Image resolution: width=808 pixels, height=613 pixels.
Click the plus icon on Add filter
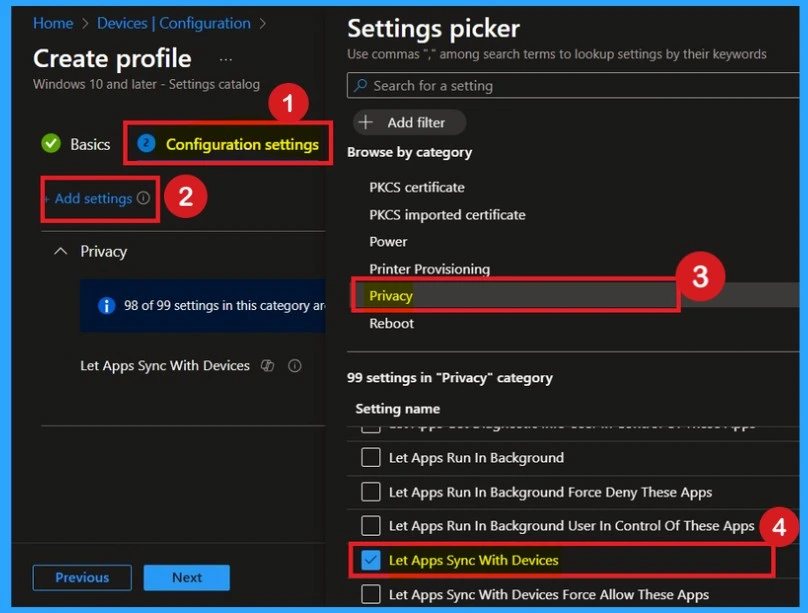(366, 122)
